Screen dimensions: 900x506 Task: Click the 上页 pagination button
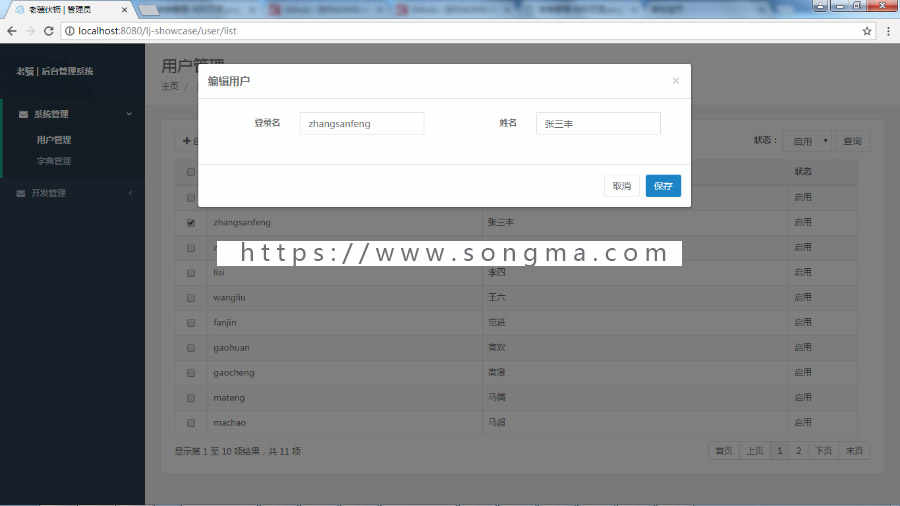click(754, 451)
